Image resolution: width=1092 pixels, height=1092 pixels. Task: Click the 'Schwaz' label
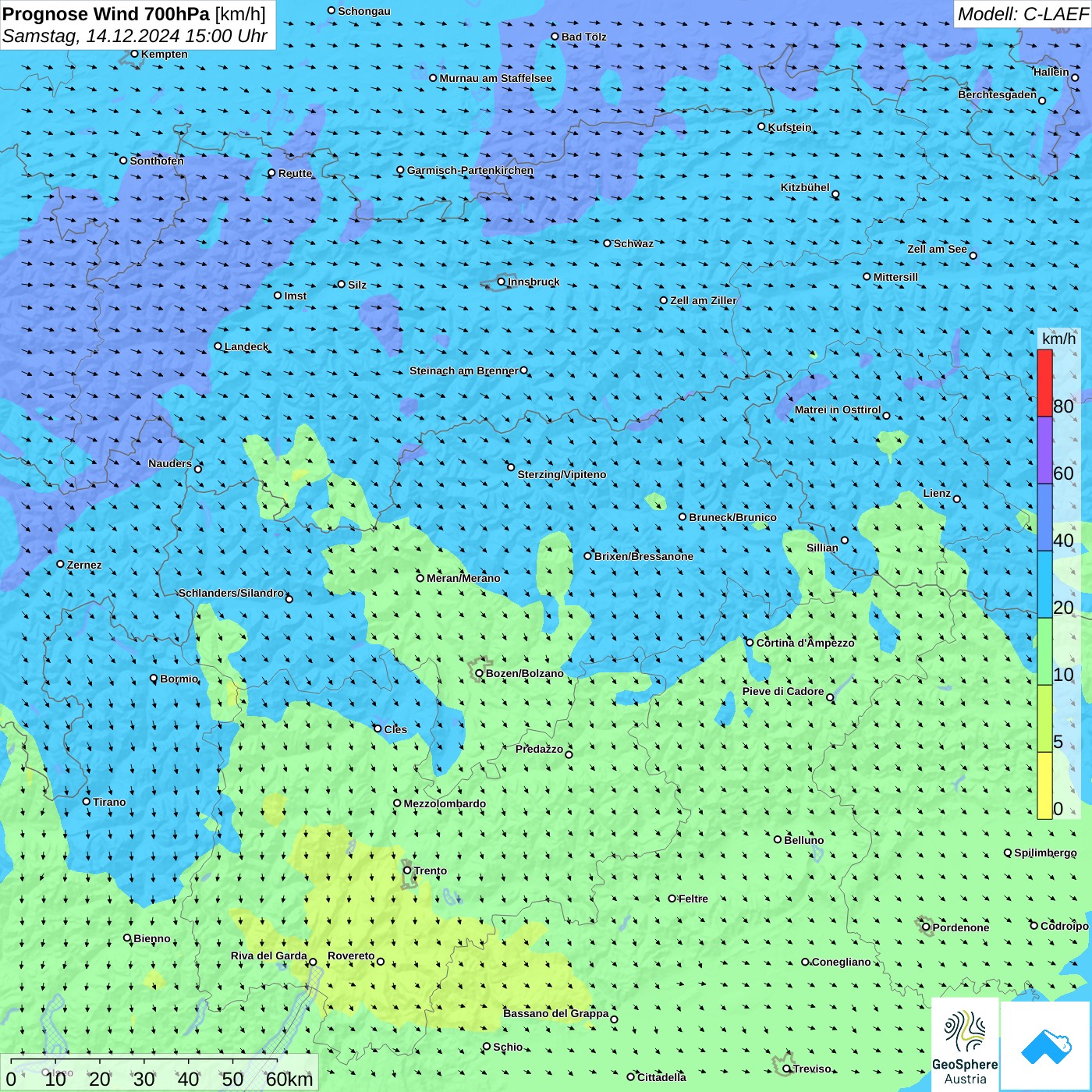tap(633, 243)
